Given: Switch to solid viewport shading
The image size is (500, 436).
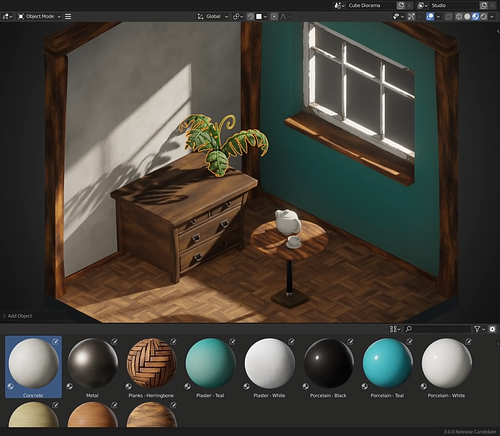Looking at the screenshot, I should click(467, 16).
